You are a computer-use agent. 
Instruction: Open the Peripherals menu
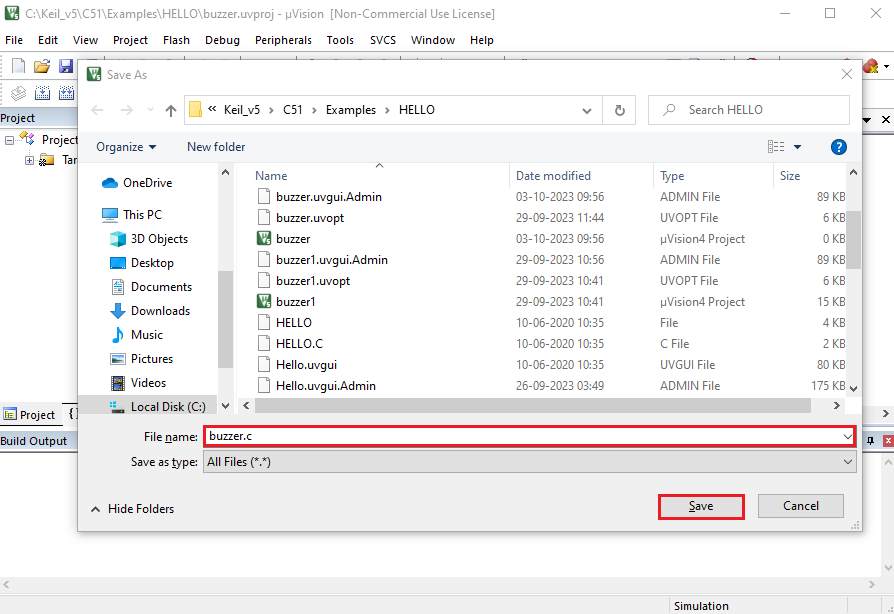[x=283, y=40]
